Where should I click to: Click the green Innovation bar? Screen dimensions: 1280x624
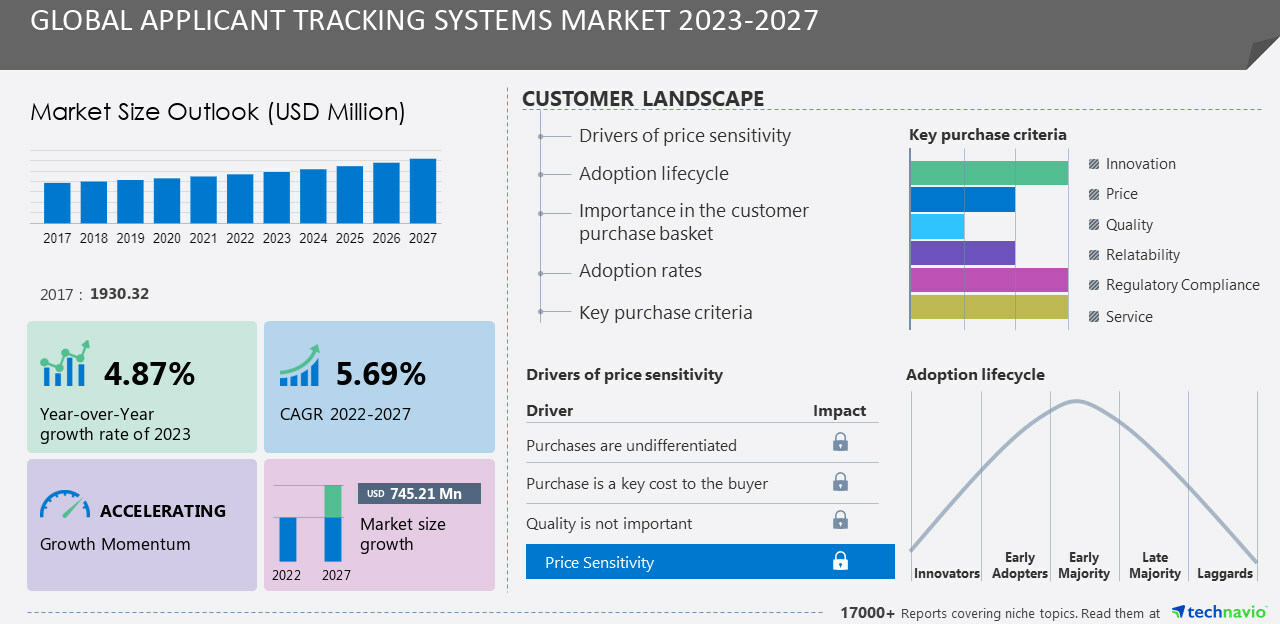(988, 173)
